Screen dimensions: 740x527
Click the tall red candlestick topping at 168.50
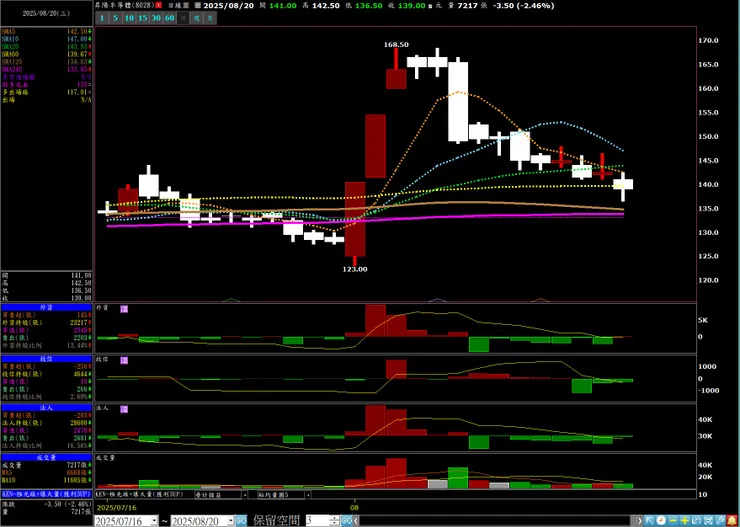pyautogui.click(x=396, y=69)
